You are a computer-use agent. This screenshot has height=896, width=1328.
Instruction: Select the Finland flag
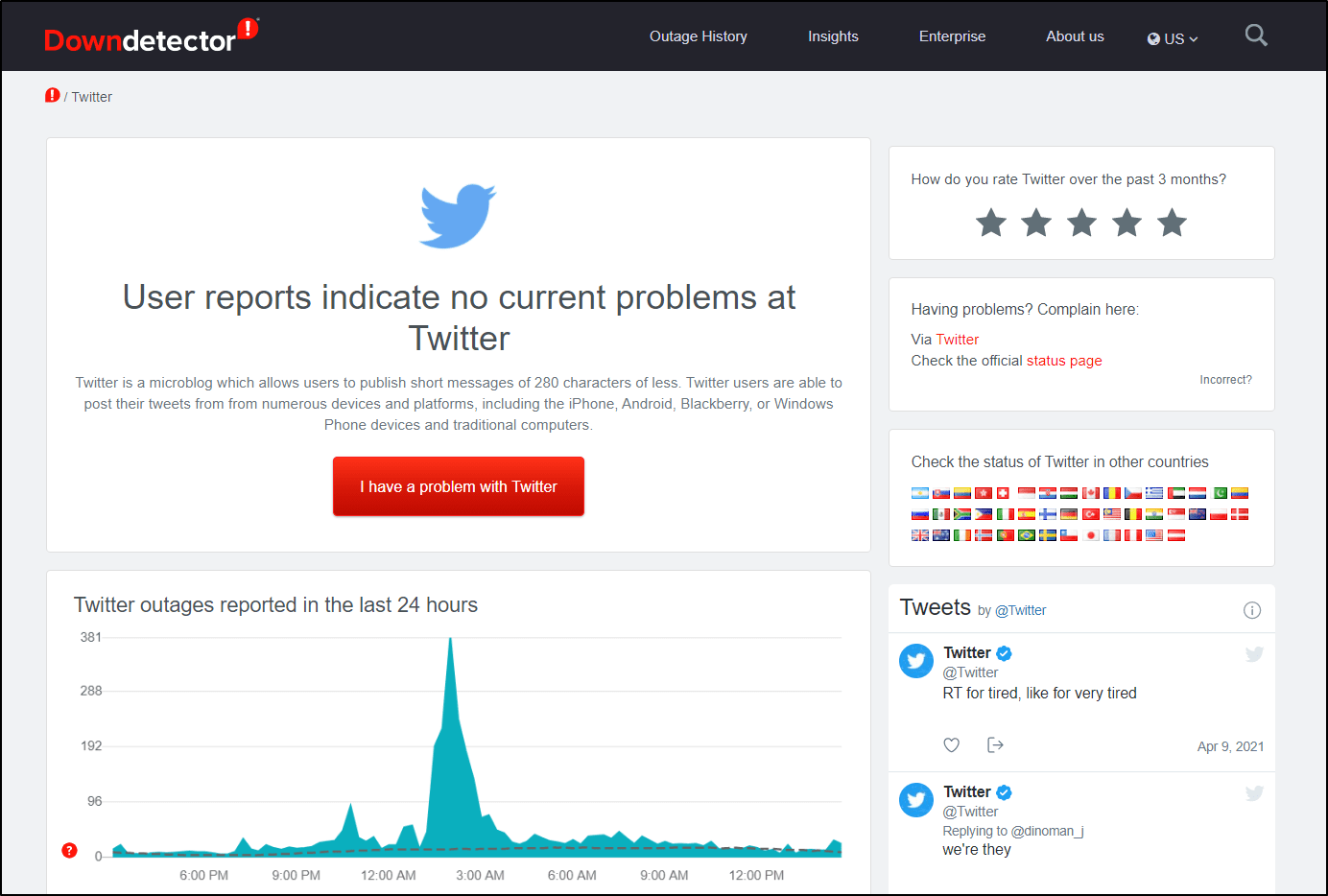pos(1048,514)
